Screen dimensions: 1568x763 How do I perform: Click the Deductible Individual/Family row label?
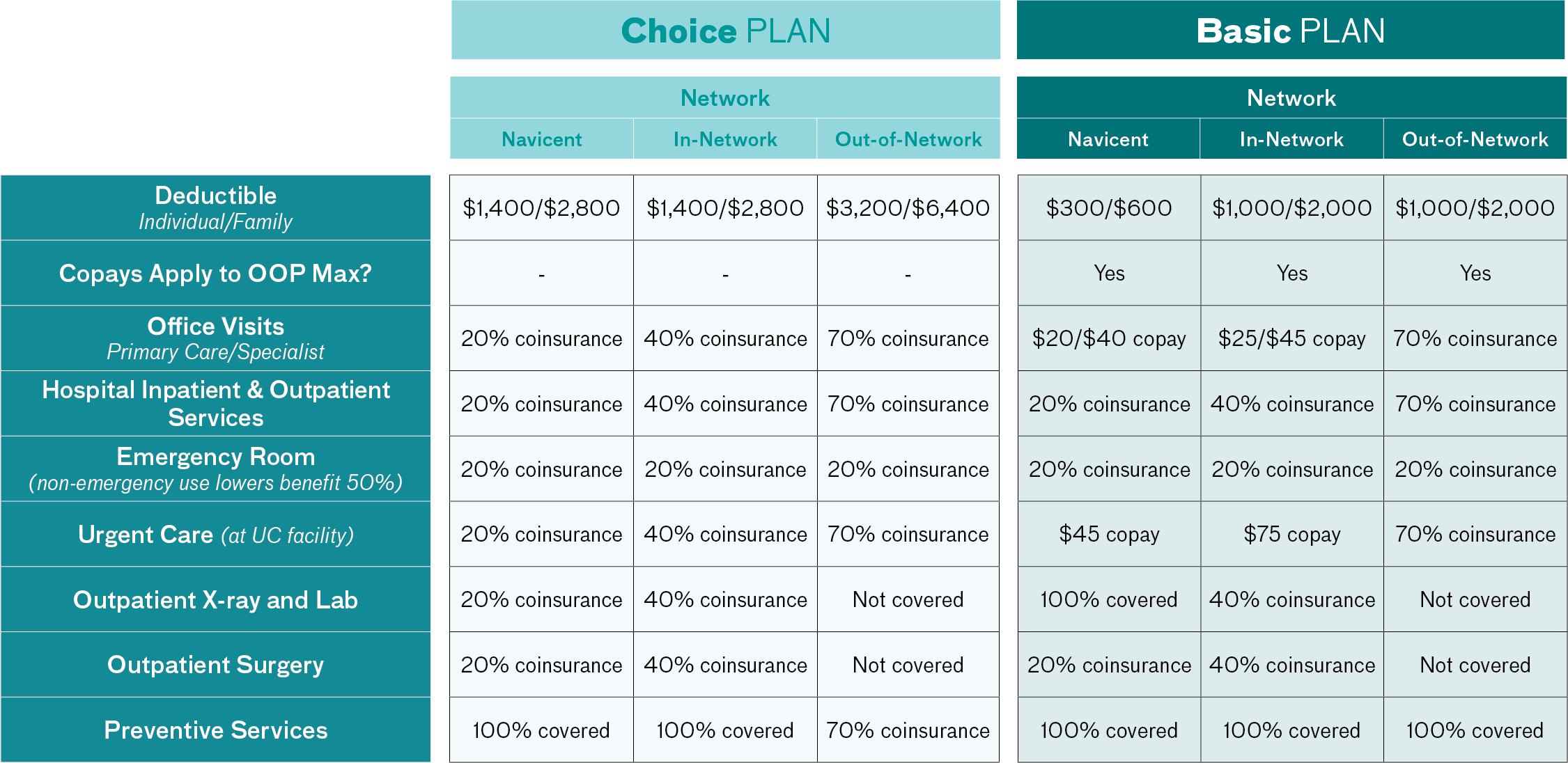tap(216, 207)
